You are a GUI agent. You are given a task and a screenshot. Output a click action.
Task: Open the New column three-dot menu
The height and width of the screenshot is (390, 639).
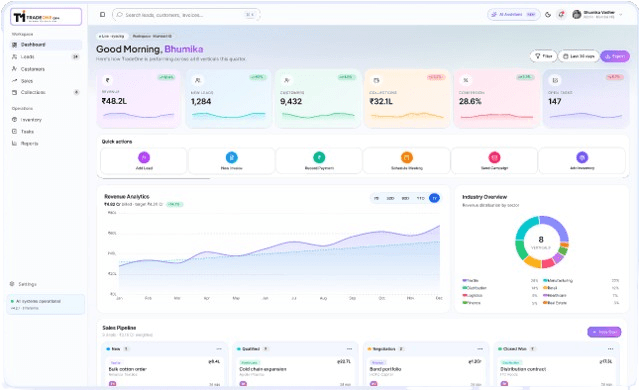(219, 349)
